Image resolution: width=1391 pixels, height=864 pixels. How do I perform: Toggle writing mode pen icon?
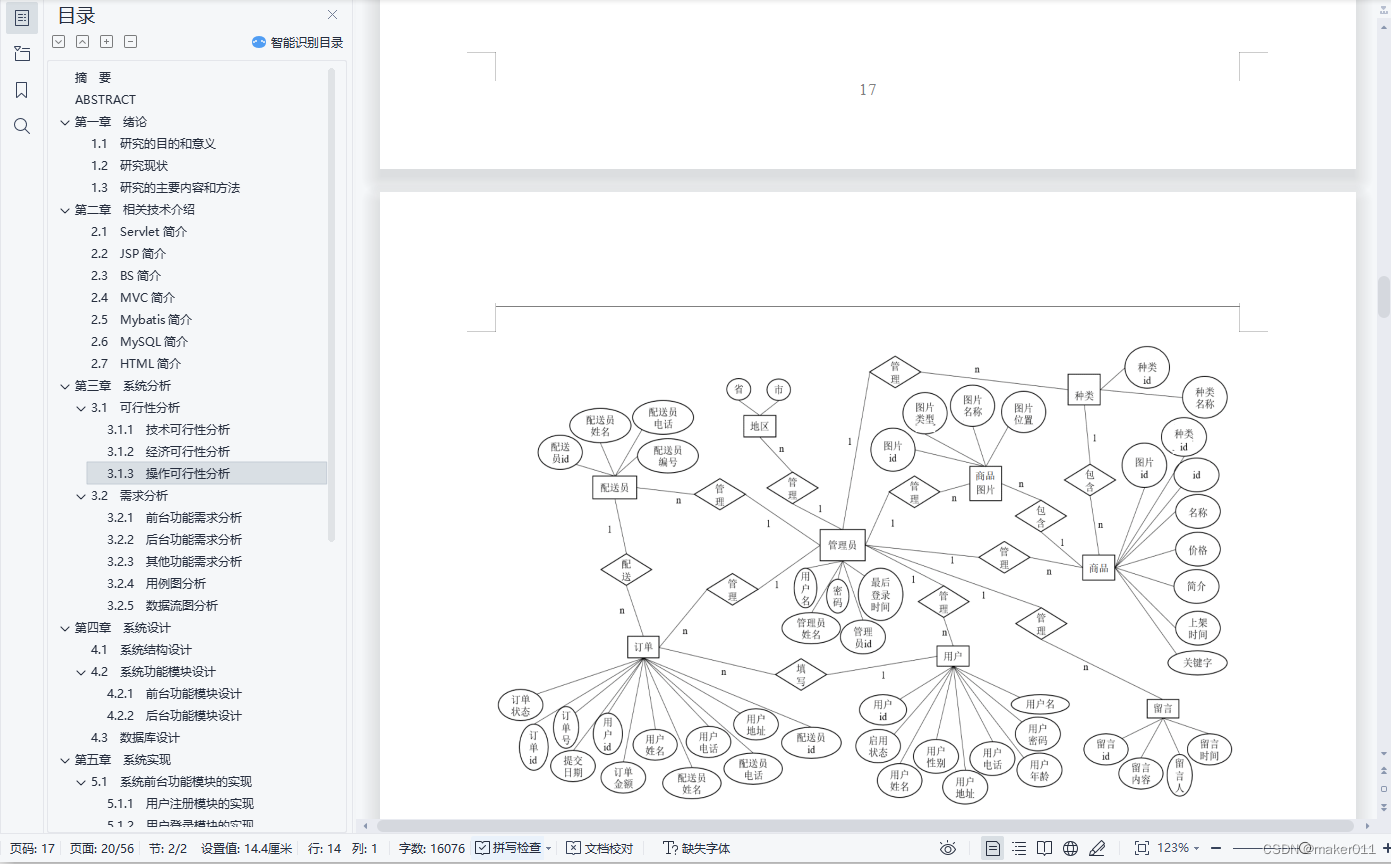pyautogui.click(x=1097, y=848)
